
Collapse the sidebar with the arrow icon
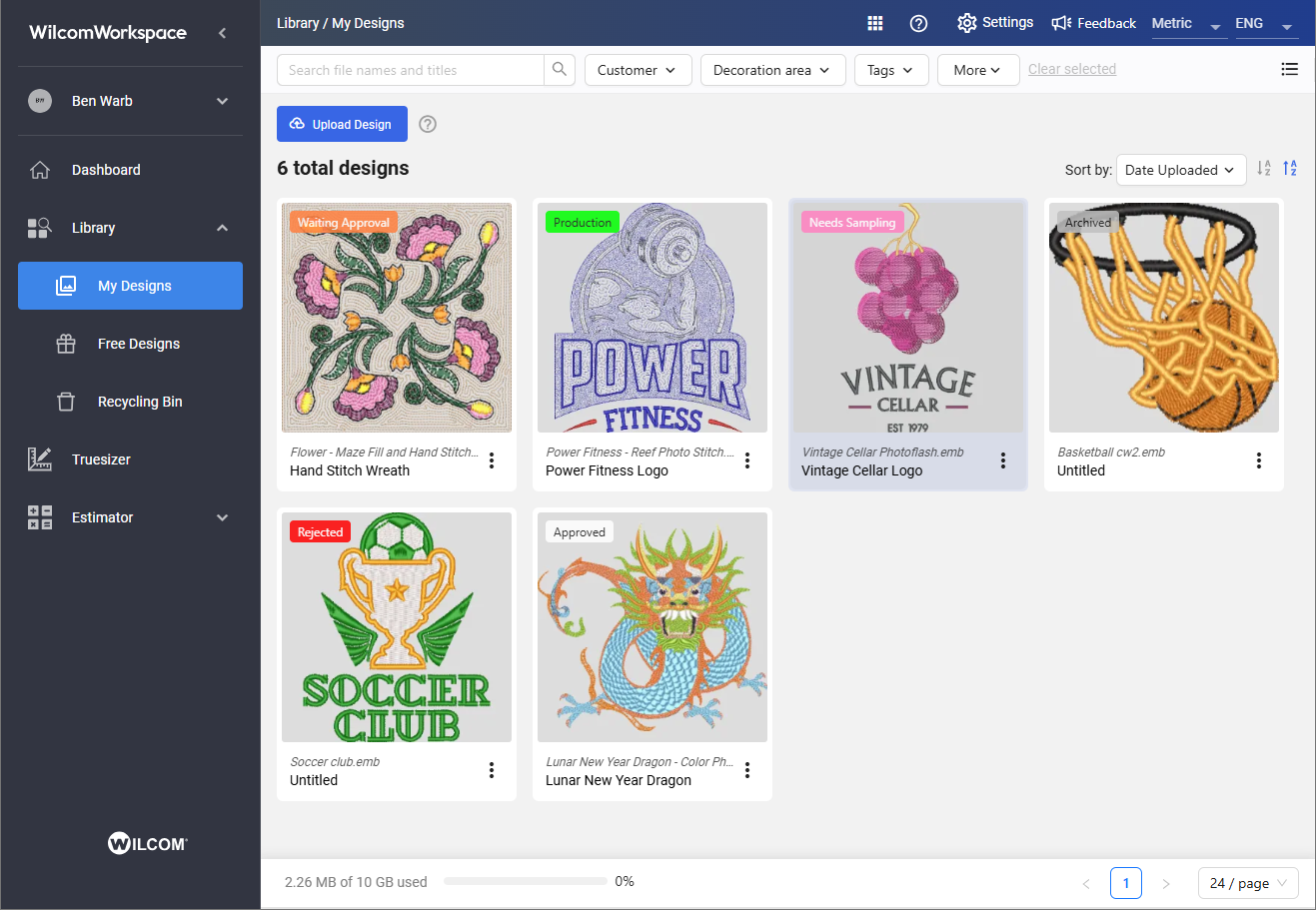[x=222, y=33]
